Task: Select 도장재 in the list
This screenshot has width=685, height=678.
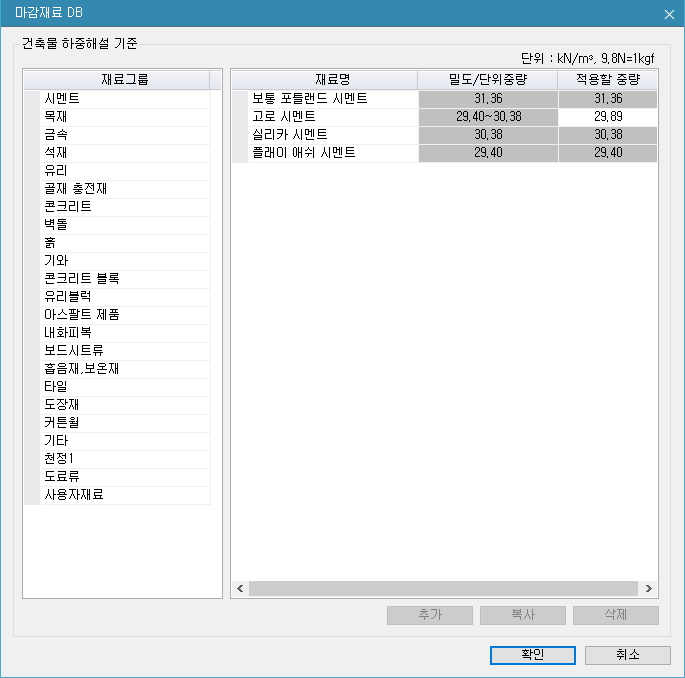Action: 125,405
